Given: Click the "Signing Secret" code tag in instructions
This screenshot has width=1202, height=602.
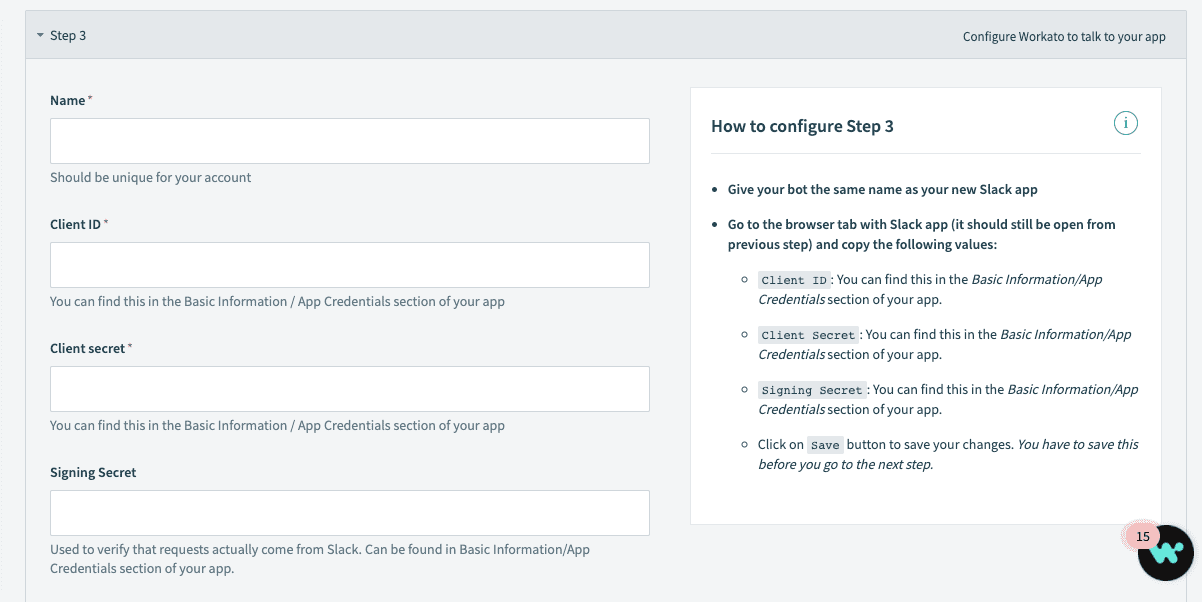Looking at the screenshot, I should pos(811,390).
